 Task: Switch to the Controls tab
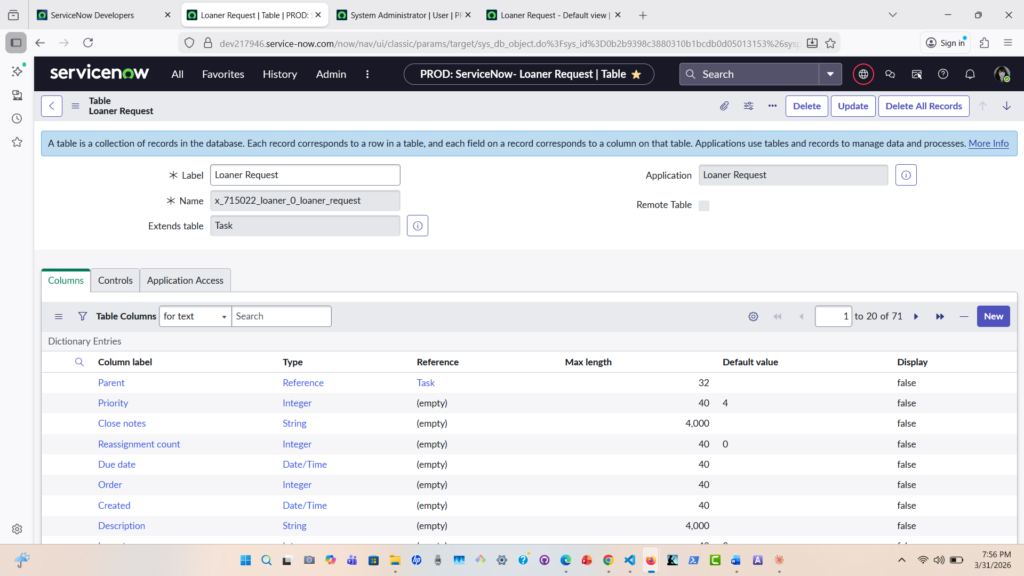[115, 280]
